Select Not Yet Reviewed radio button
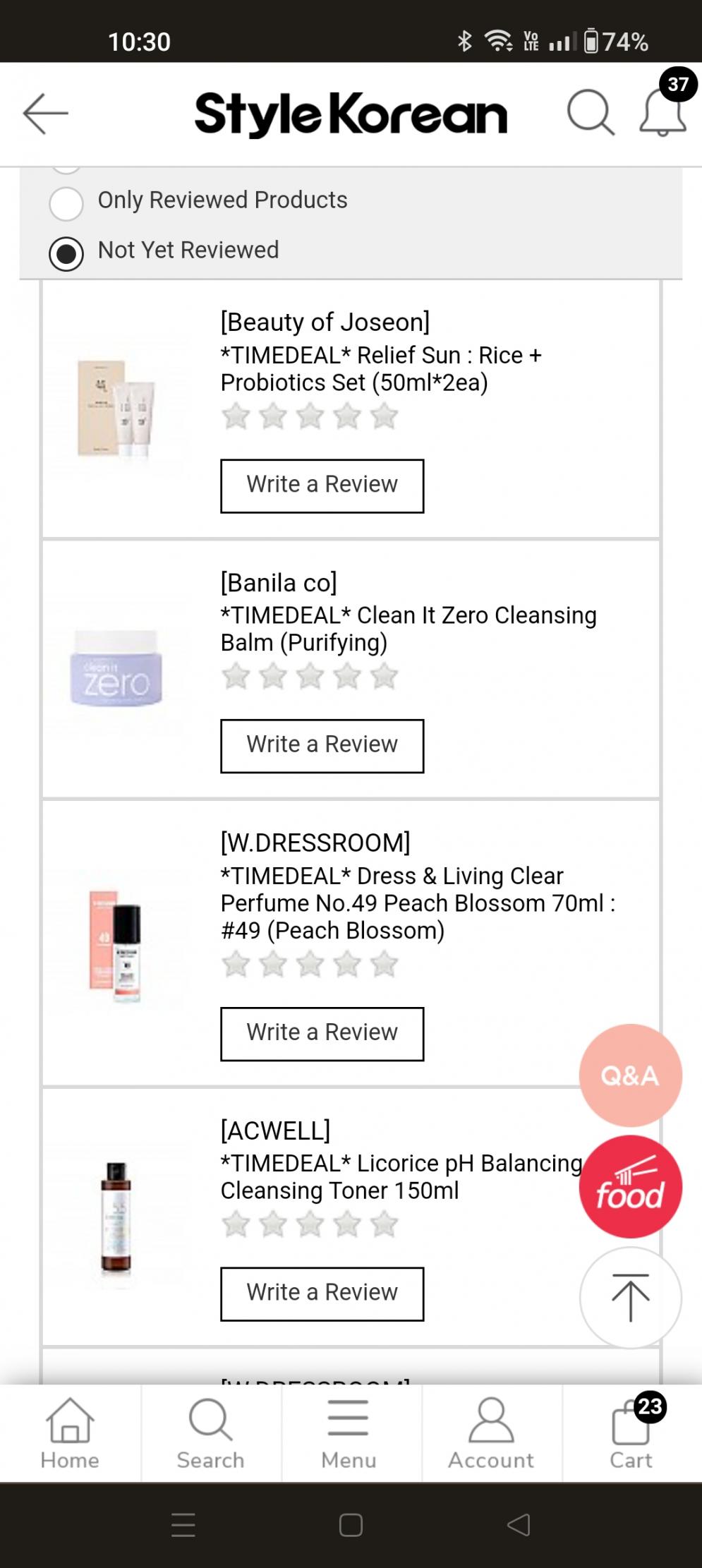Screen dimensions: 702x1568 point(66,253)
